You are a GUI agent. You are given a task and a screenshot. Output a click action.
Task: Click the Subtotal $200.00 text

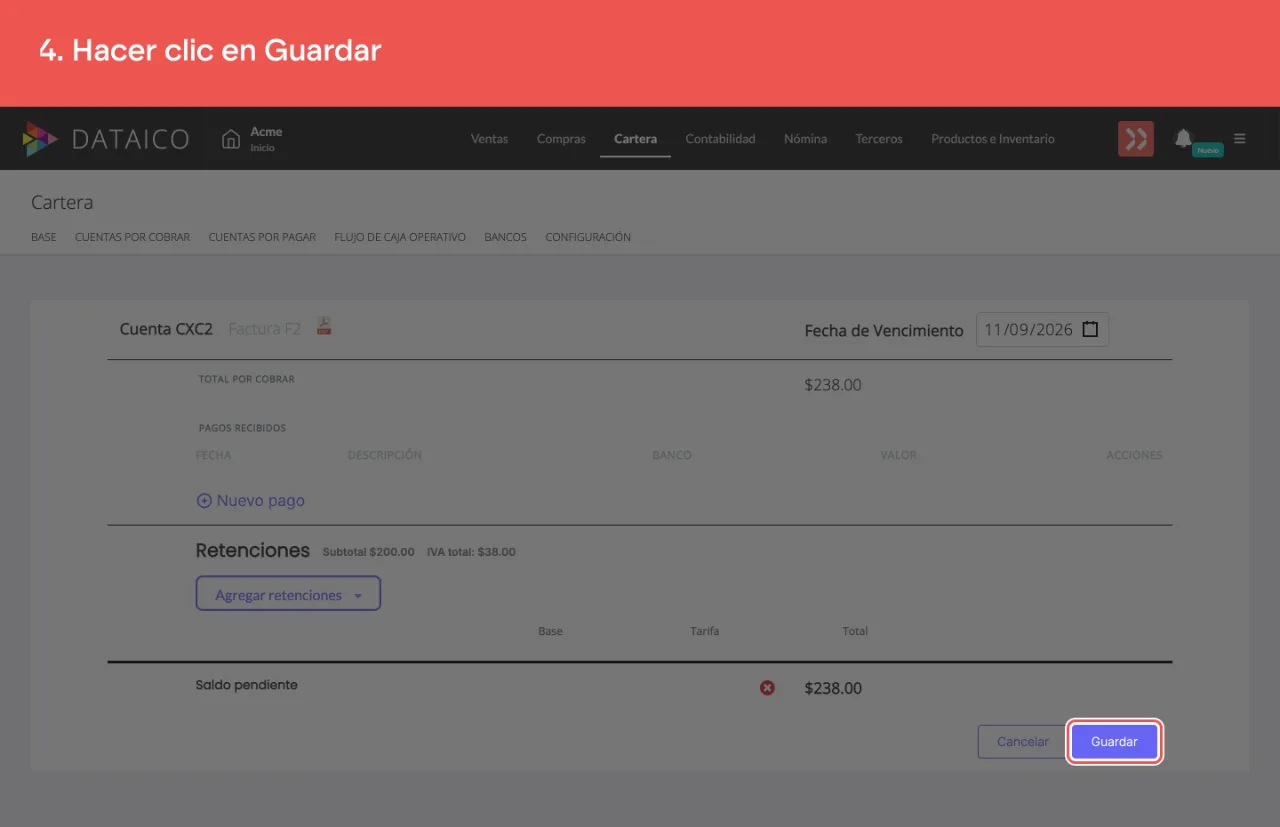tap(368, 552)
